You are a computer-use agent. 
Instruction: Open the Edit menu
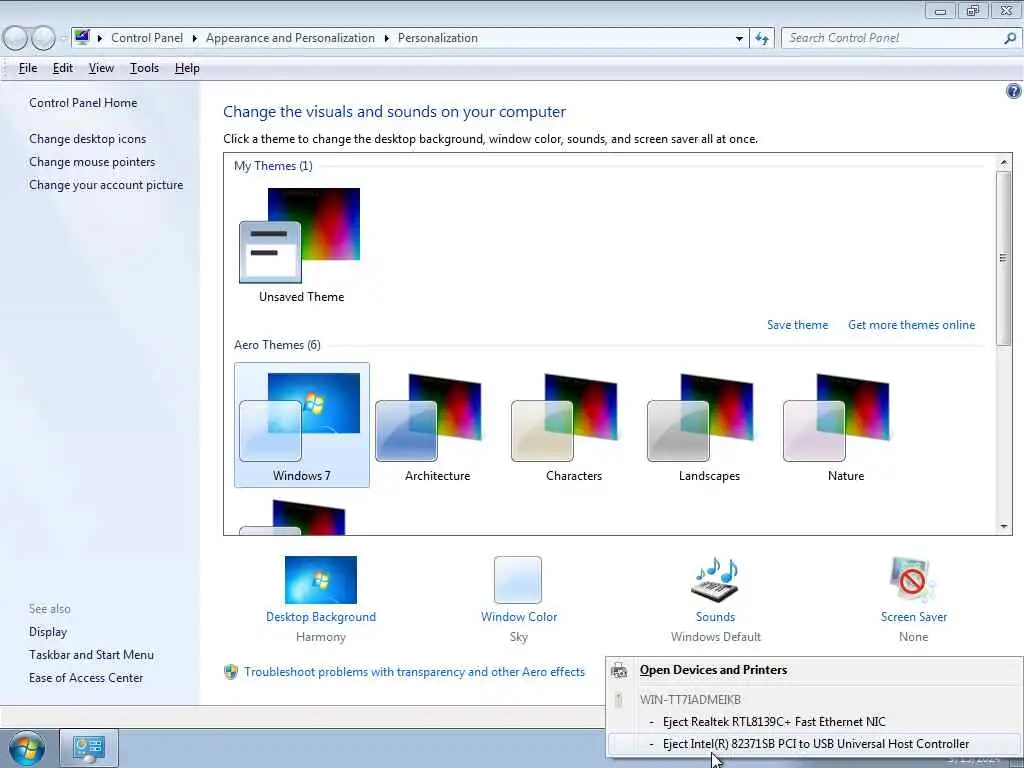[x=63, y=68]
